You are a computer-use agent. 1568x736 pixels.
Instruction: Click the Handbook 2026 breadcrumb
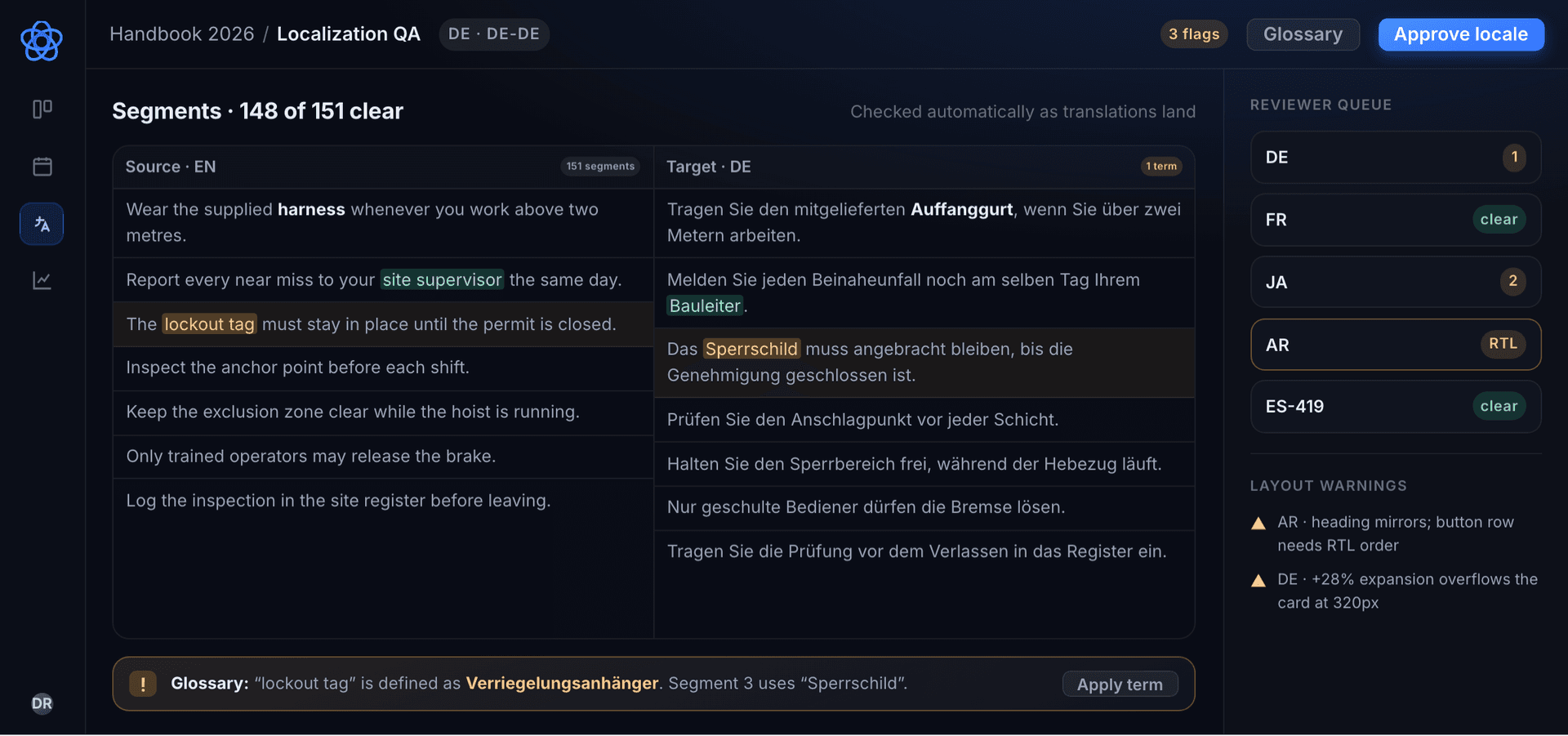pyautogui.click(x=182, y=34)
